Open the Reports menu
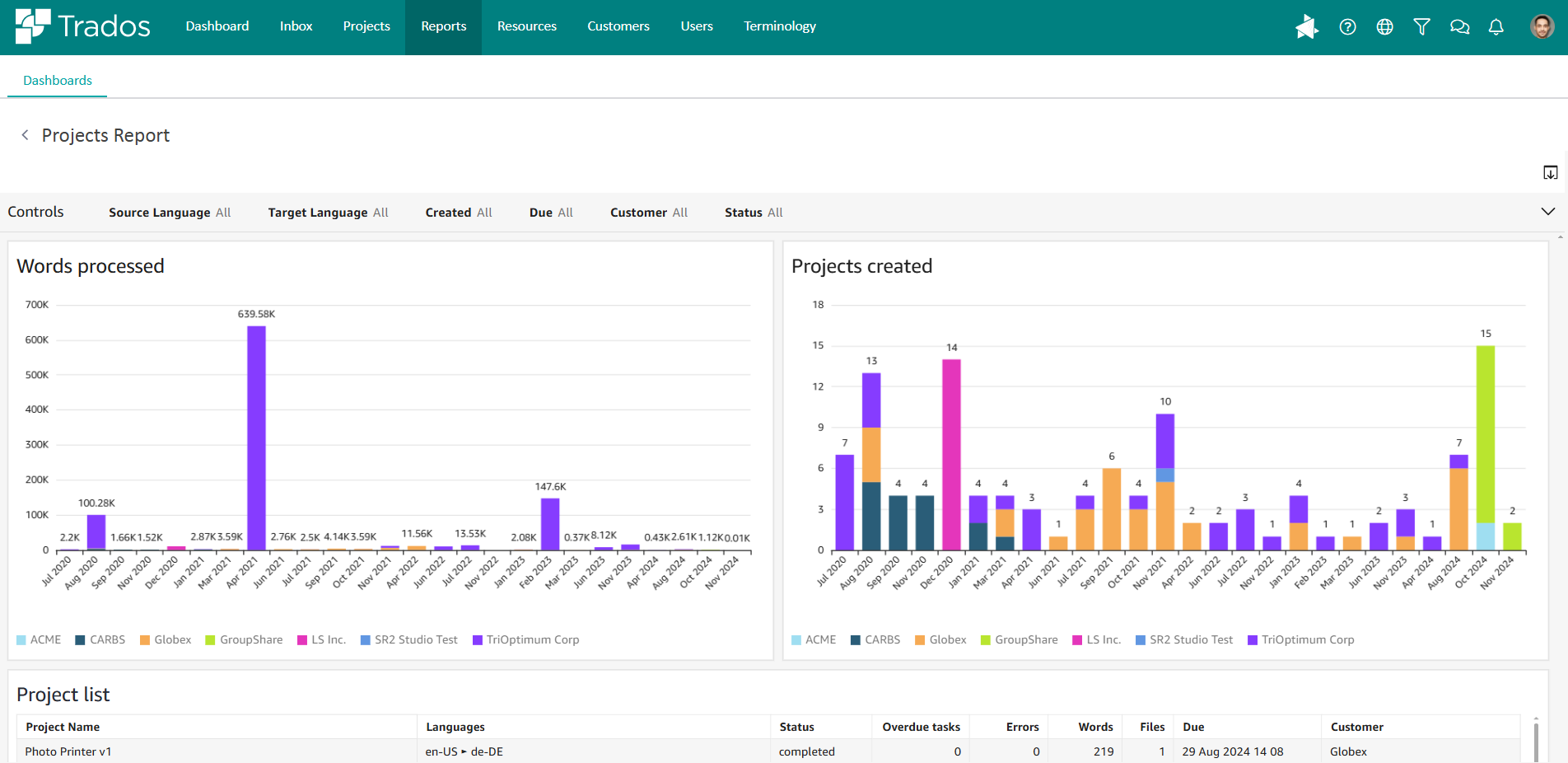 (444, 26)
